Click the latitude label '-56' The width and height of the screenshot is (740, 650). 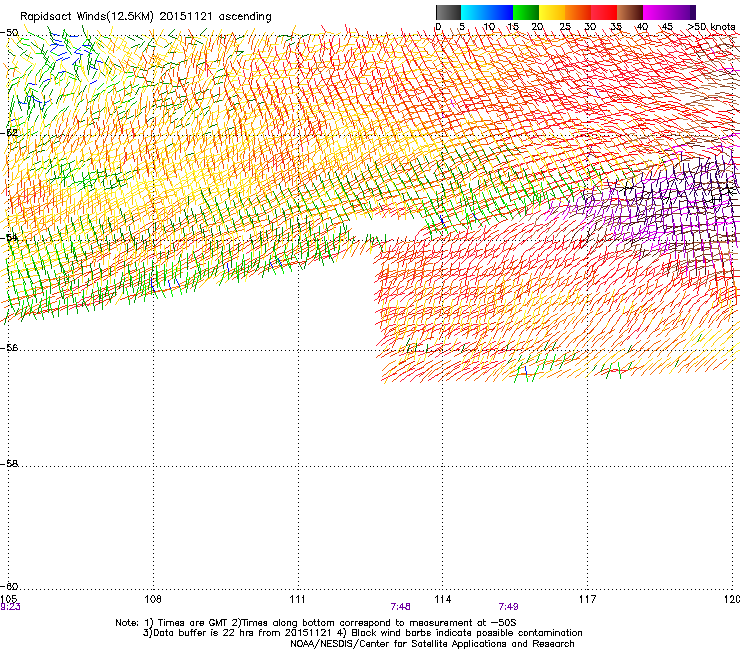[9, 347]
